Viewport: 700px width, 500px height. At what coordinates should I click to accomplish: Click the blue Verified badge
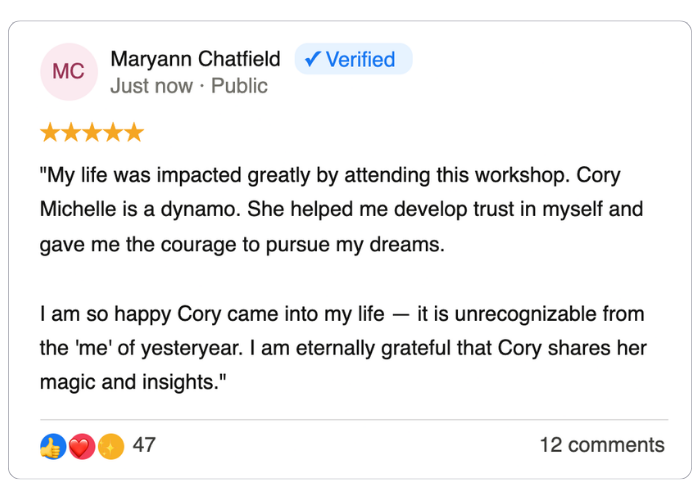point(353,60)
